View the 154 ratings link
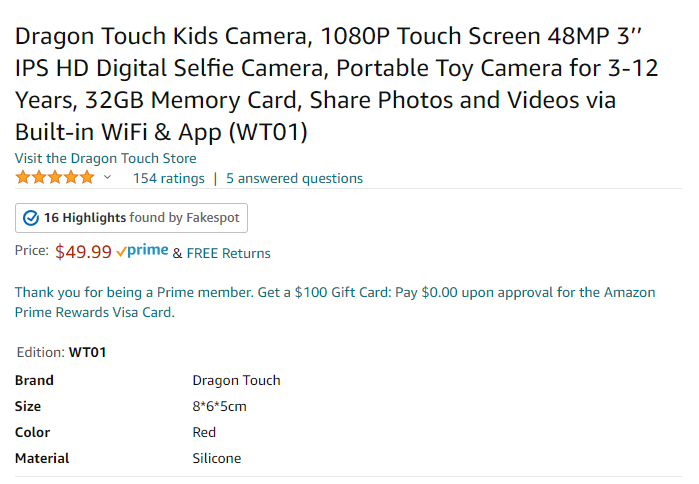 169,178
